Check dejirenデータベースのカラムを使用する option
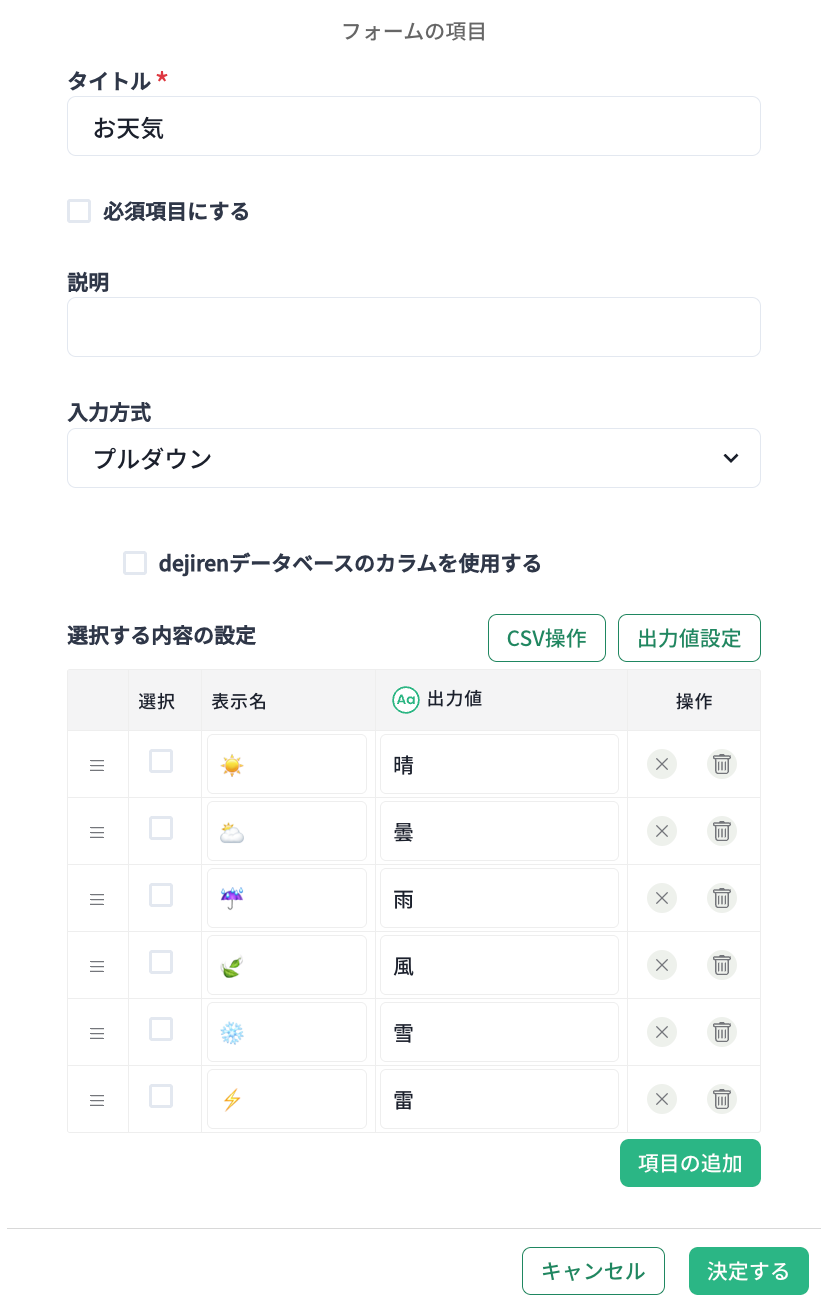 [135, 563]
